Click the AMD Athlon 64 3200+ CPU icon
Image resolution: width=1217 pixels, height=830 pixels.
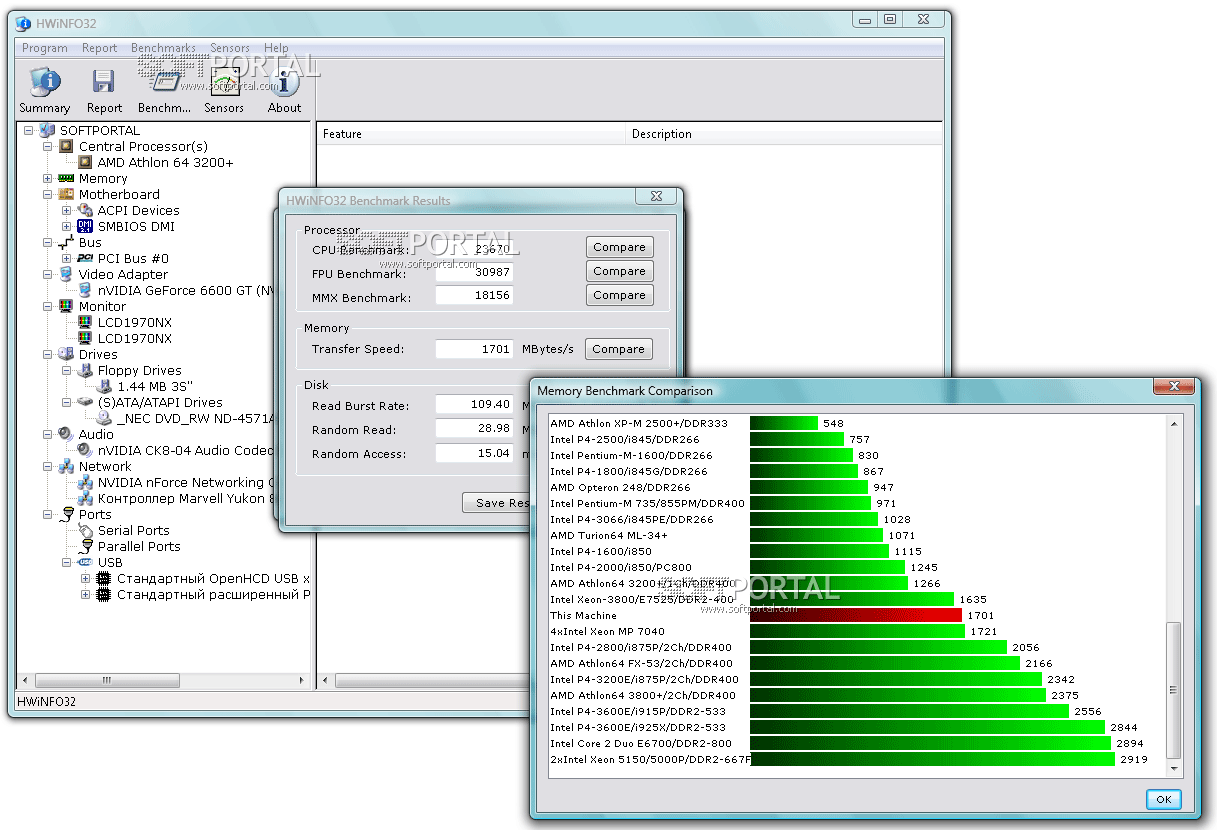[x=85, y=162]
